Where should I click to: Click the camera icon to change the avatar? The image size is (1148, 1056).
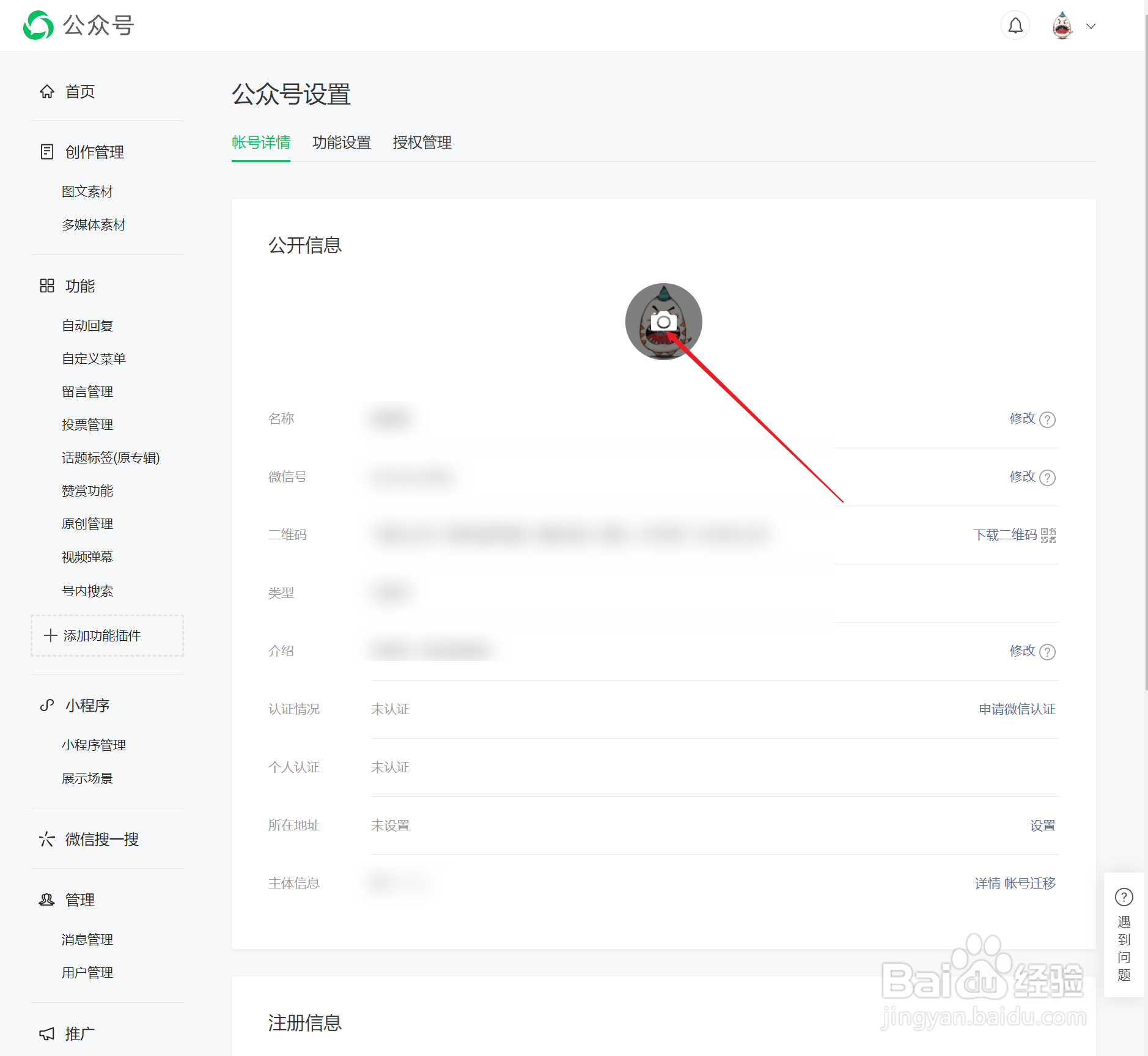[663, 322]
